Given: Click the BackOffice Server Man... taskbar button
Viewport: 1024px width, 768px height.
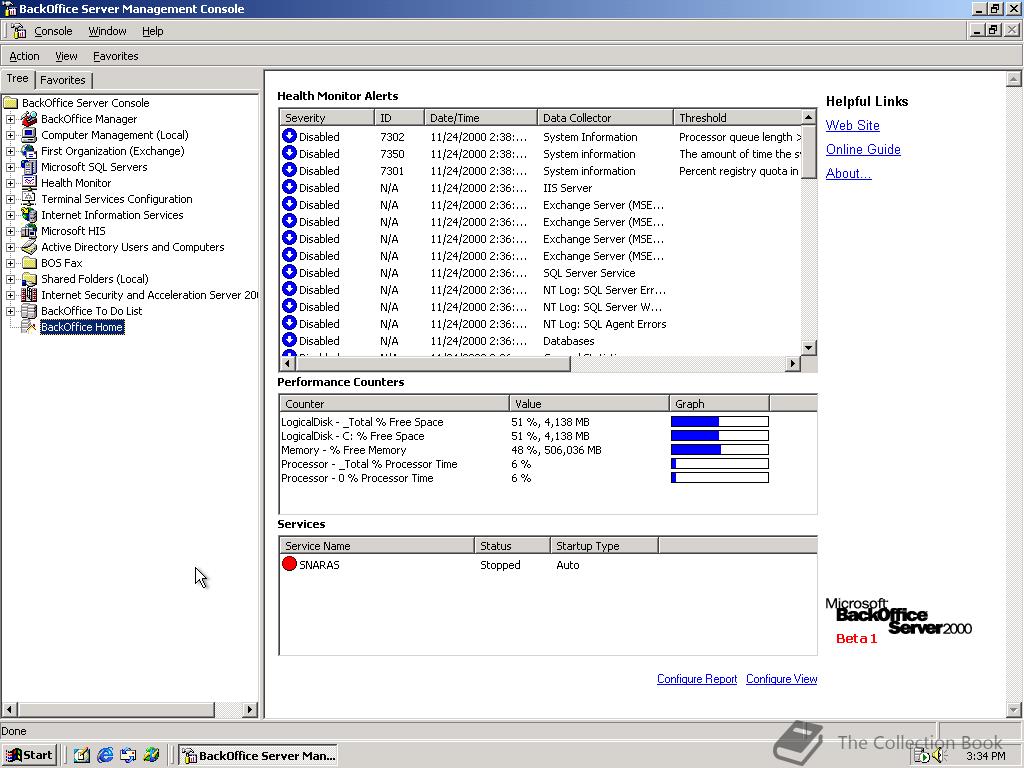Looking at the screenshot, I should click(x=258, y=756).
